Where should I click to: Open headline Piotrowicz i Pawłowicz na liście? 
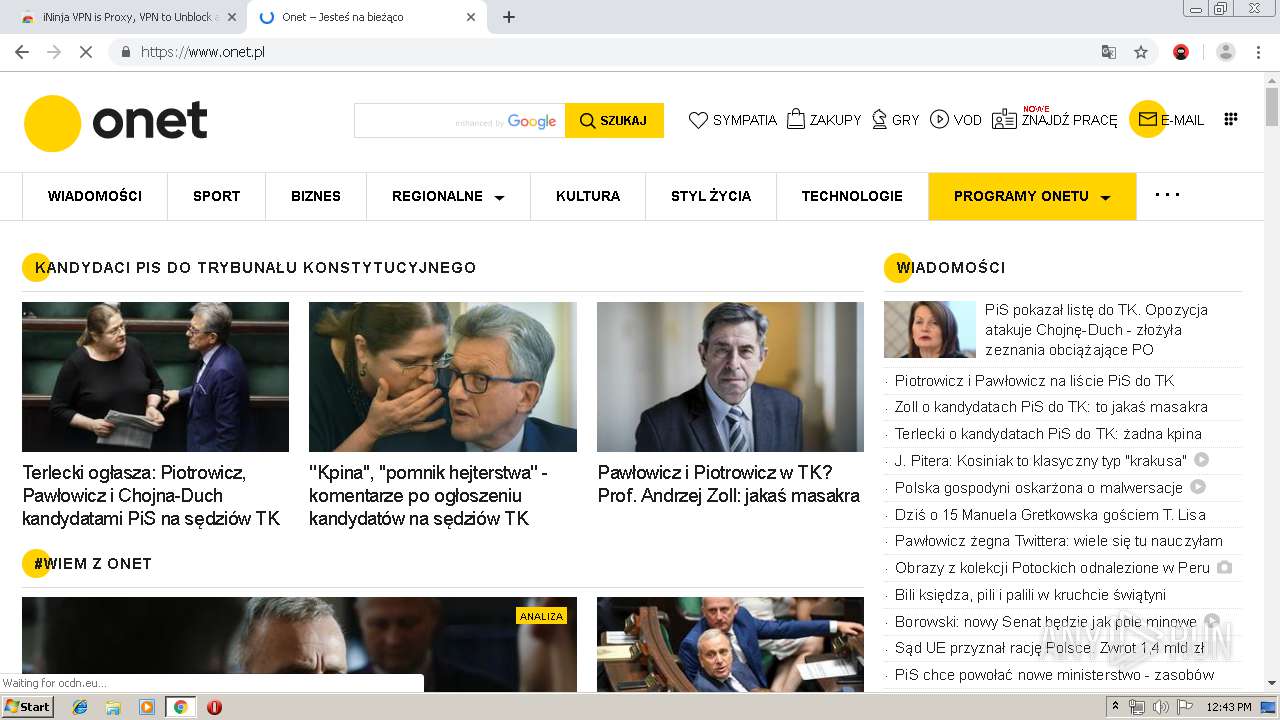pos(1034,380)
